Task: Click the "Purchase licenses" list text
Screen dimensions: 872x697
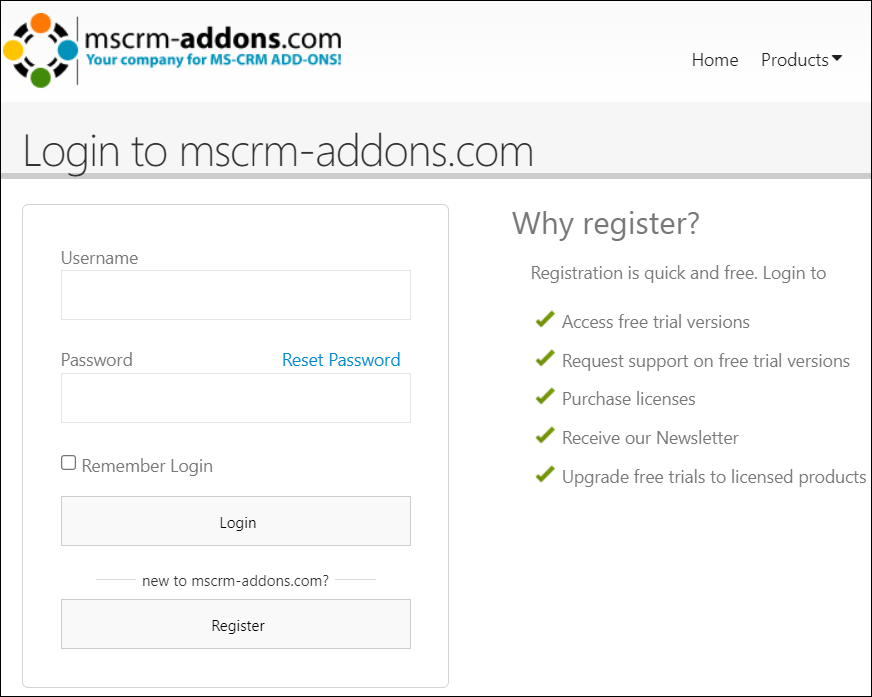Action: [x=628, y=399]
